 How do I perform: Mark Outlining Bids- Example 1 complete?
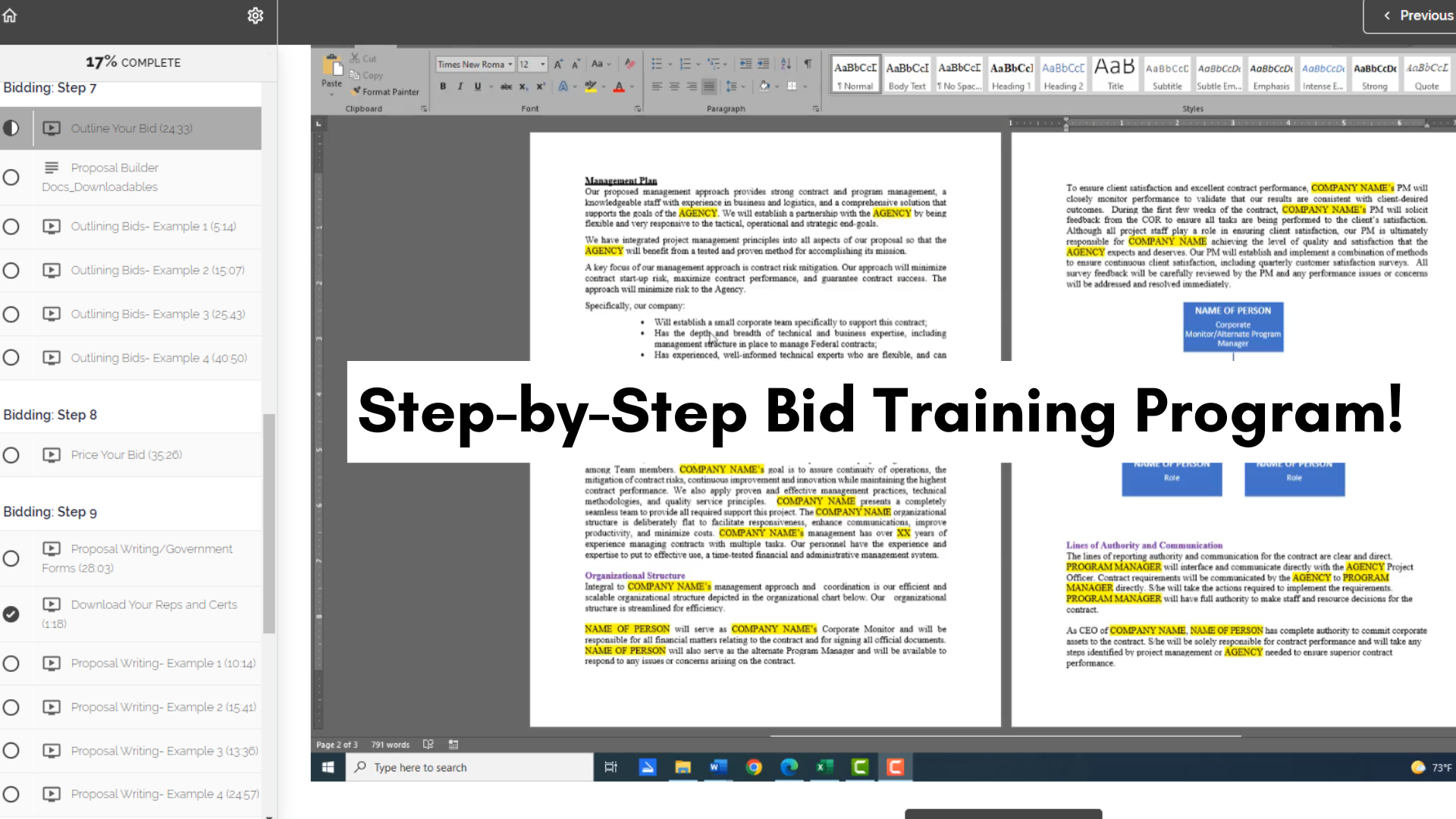tap(11, 227)
